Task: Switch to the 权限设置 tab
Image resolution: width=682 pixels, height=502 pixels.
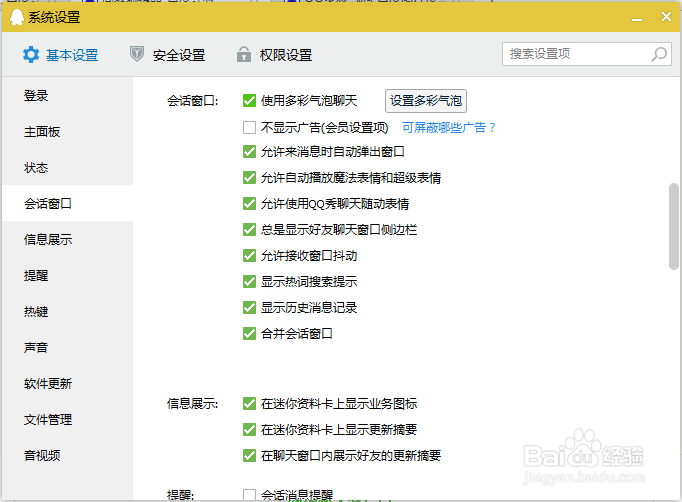Action: [274, 55]
